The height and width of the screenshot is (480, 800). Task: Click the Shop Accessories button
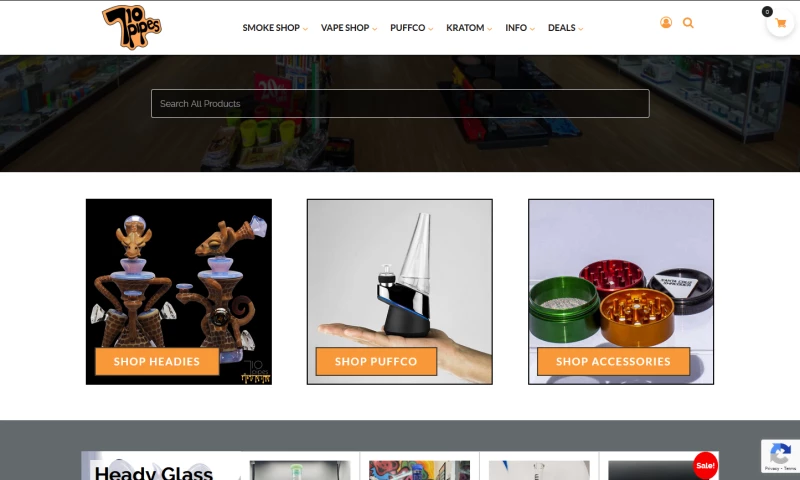click(x=613, y=361)
